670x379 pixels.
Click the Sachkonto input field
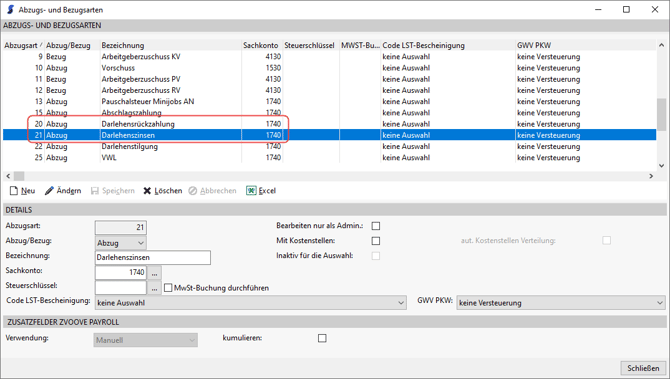tap(120, 273)
